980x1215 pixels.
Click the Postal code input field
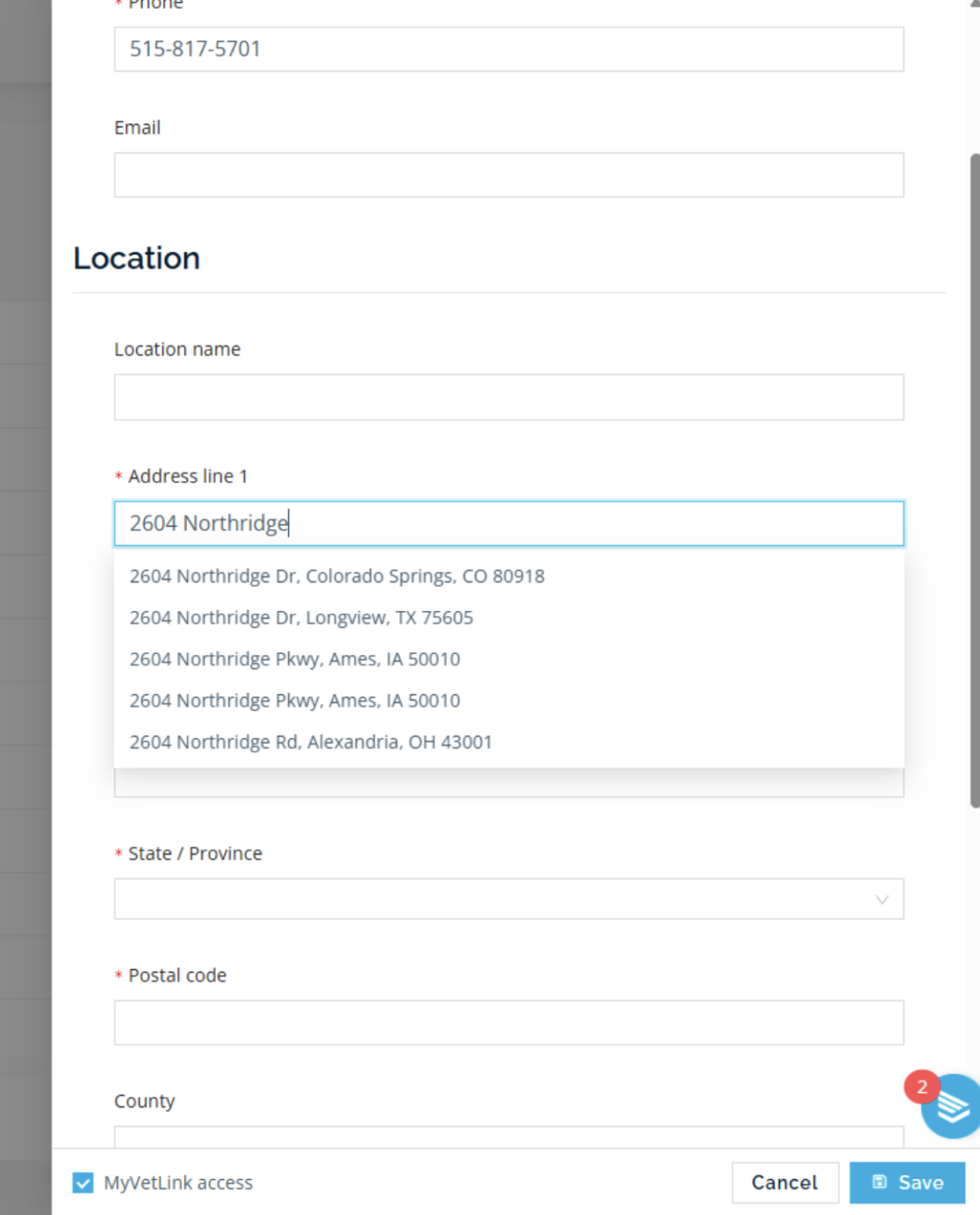pyautogui.click(x=508, y=1023)
